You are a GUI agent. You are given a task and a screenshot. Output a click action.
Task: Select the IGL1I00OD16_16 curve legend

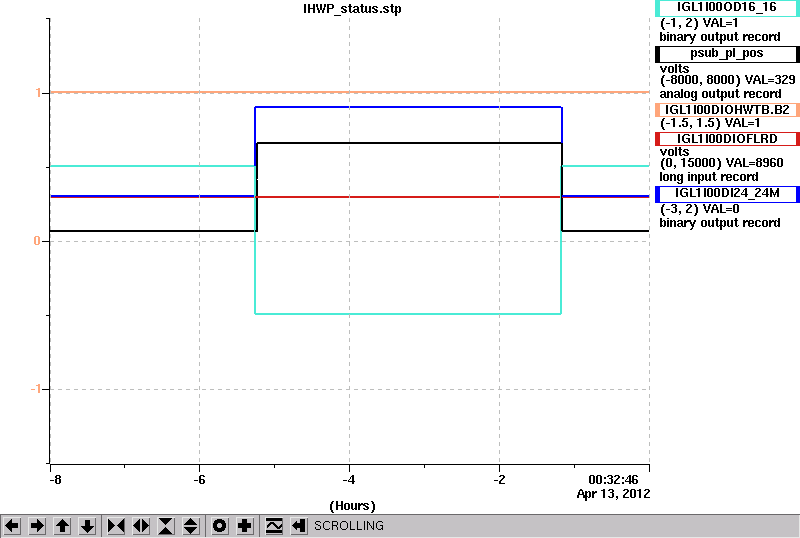click(727, 8)
